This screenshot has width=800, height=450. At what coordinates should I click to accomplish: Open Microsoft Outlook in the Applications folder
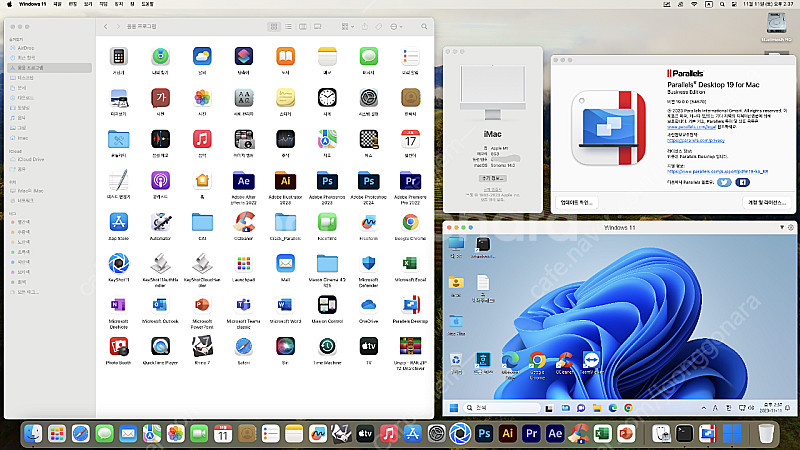pos(160,305)
